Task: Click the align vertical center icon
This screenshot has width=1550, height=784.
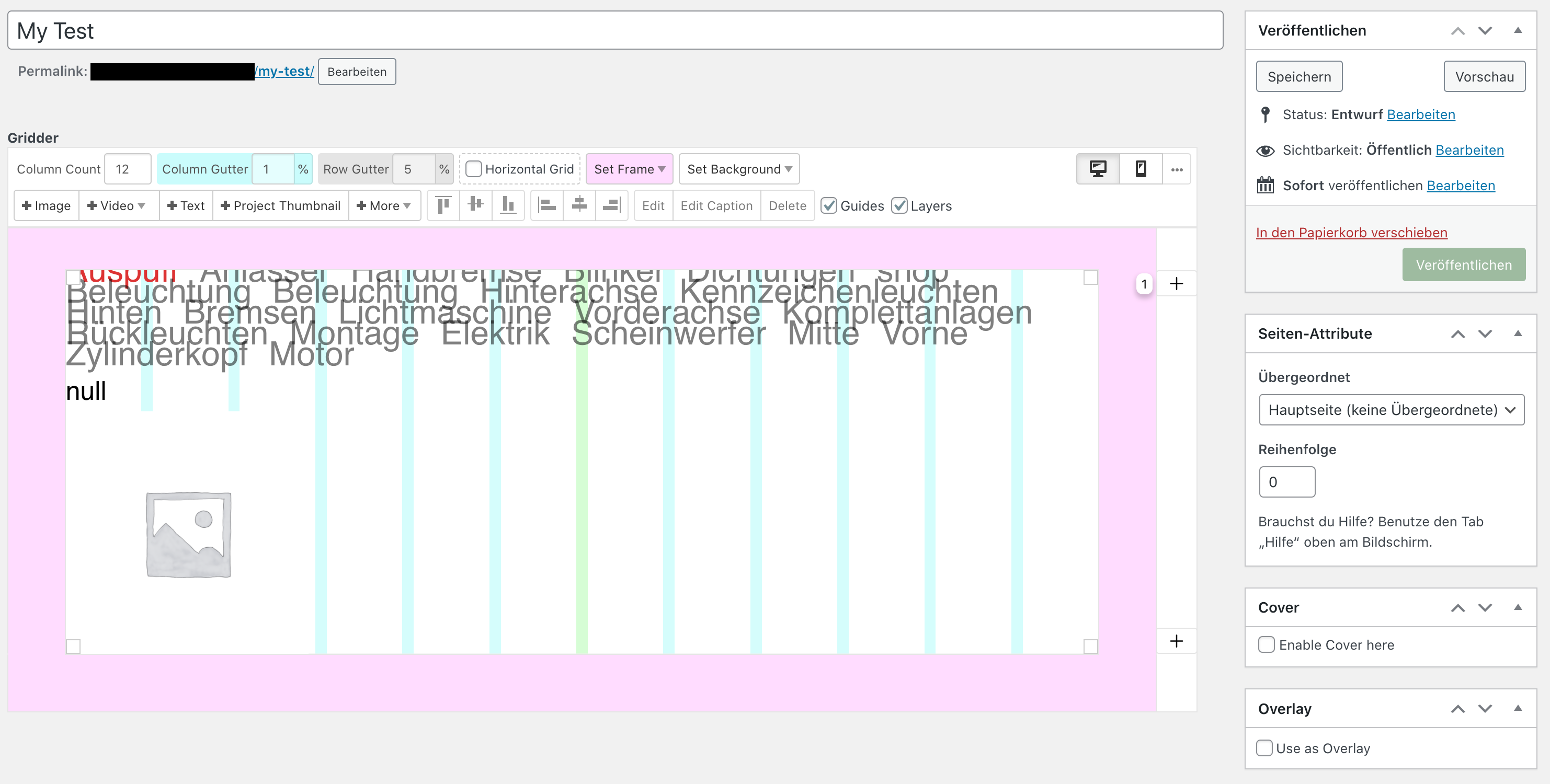Action: coord(476,205)
